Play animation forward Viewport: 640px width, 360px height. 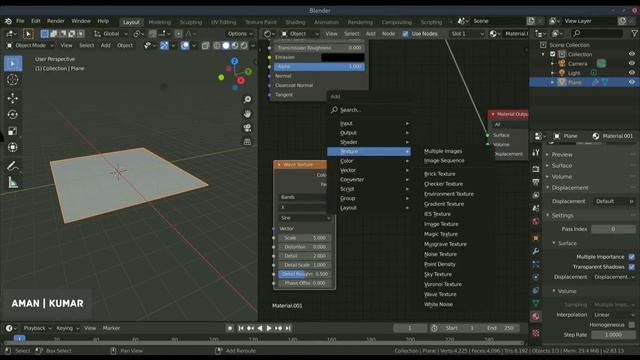pyautogui.click(x=269, y=328)
